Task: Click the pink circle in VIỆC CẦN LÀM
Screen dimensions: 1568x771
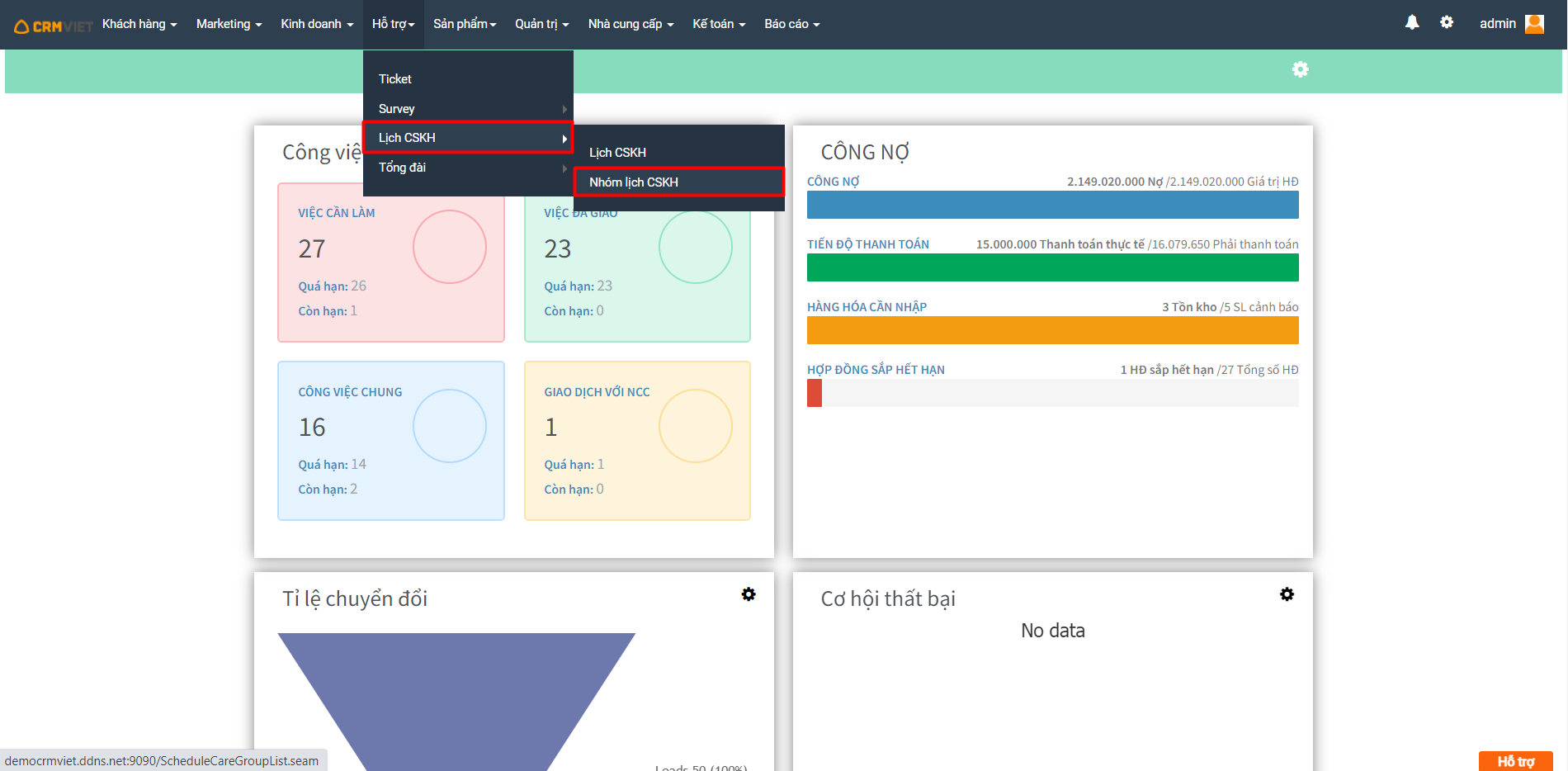Action: [450, 247]
